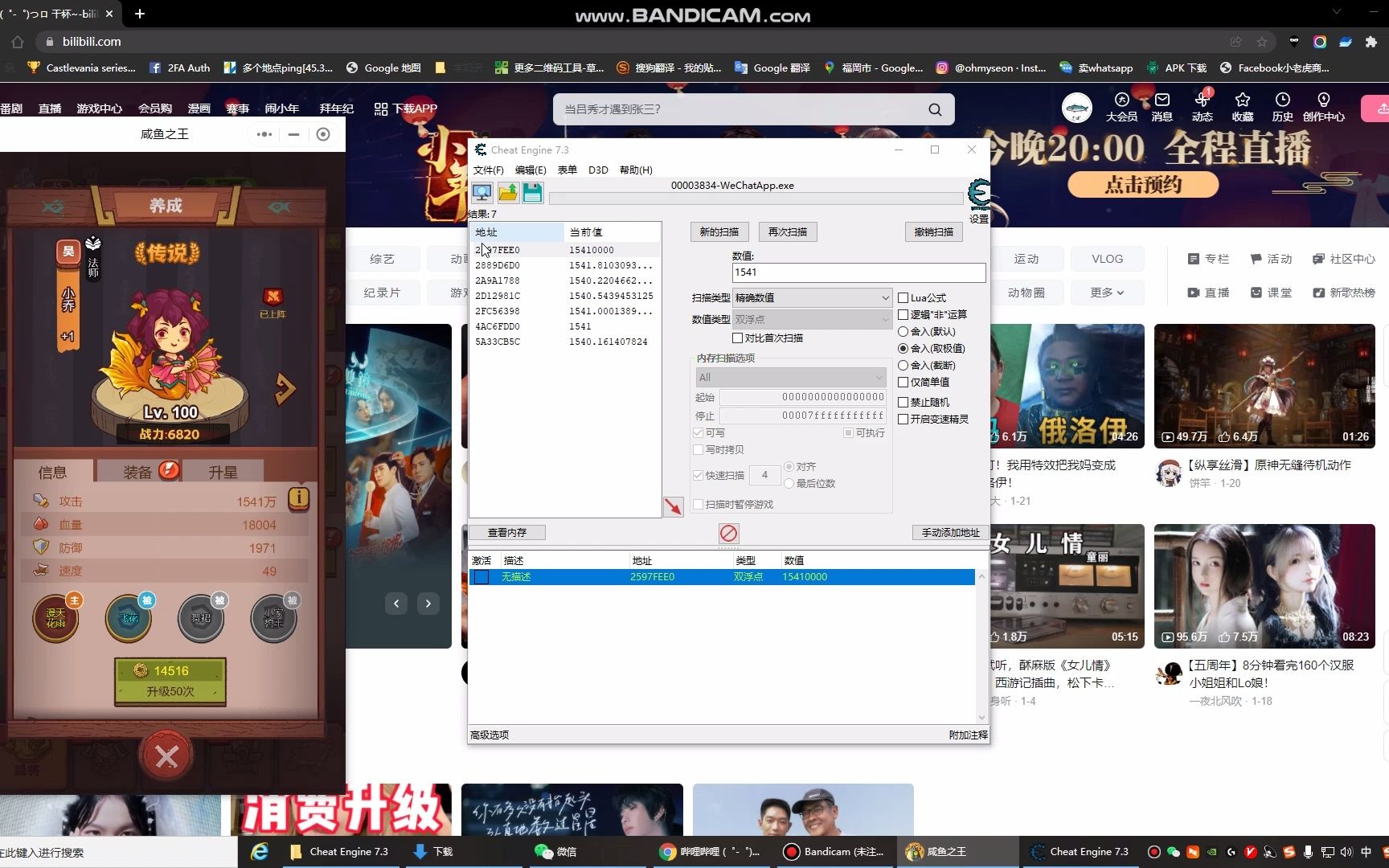Enable the Lua公式 checkbox

pos(903,297)
